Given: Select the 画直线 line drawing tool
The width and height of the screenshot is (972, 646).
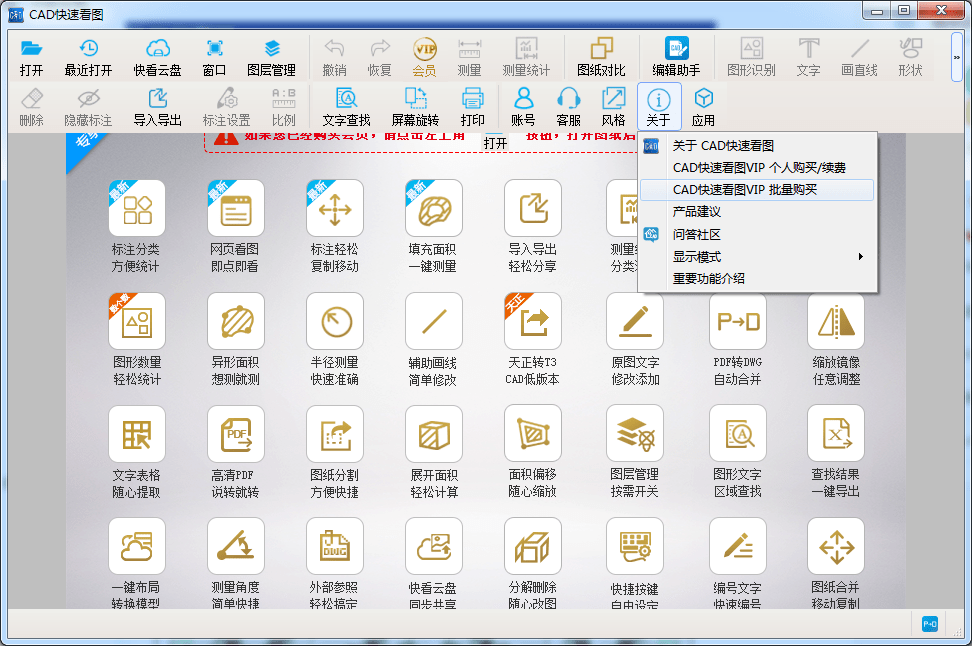Looking at the screenshot, I should (857, 56).
